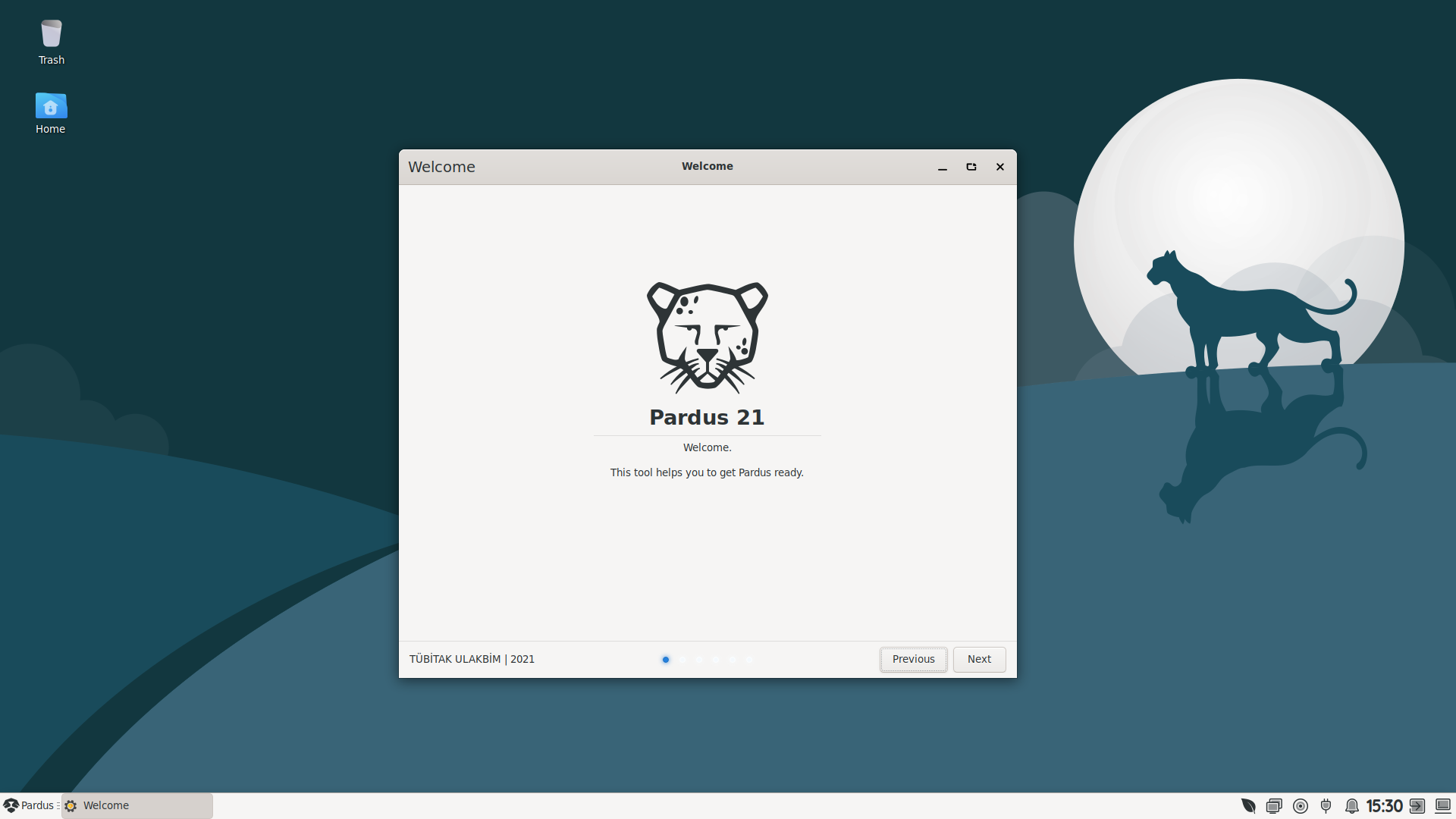Go to Next welcome page

tap(979, 659)
